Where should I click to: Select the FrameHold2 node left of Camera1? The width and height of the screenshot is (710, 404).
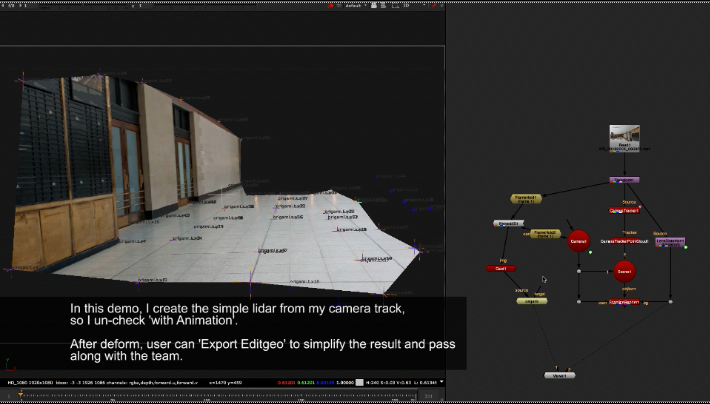(545, 234)
